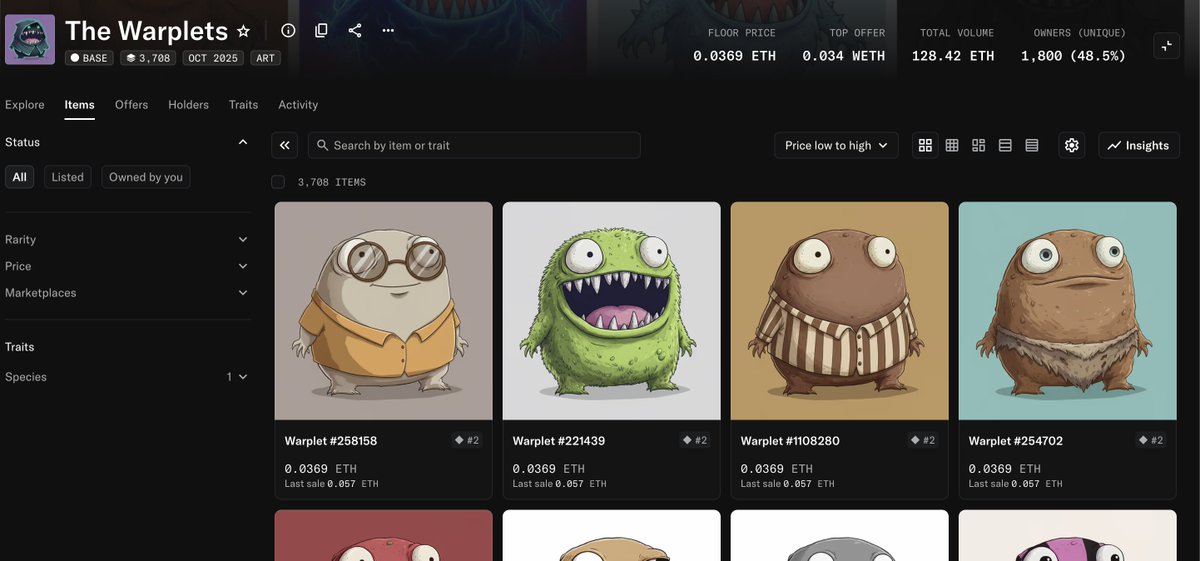Open the Warplet #254702 title link

[1016, 441]
